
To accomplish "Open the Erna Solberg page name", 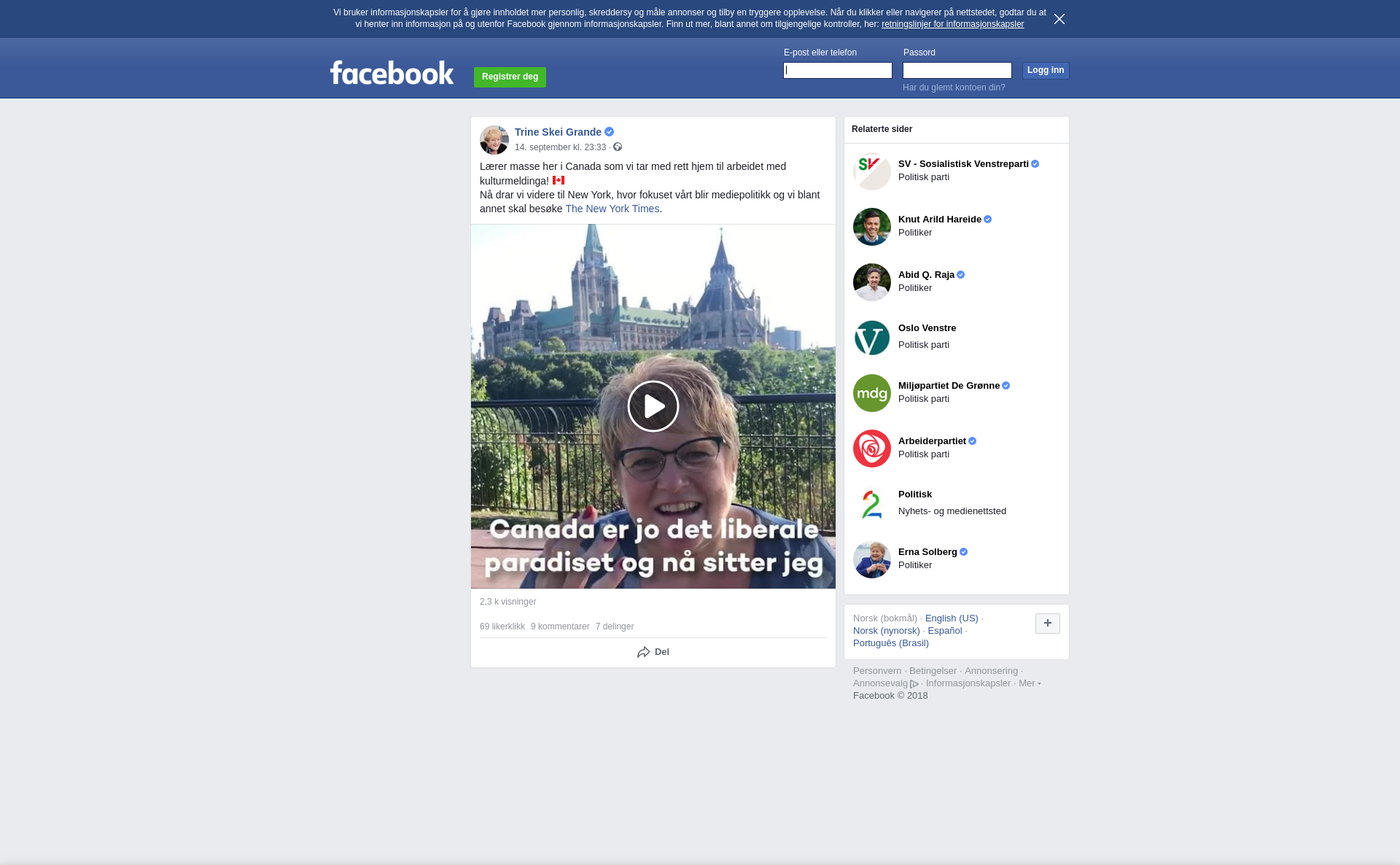I will coord(927,552).
